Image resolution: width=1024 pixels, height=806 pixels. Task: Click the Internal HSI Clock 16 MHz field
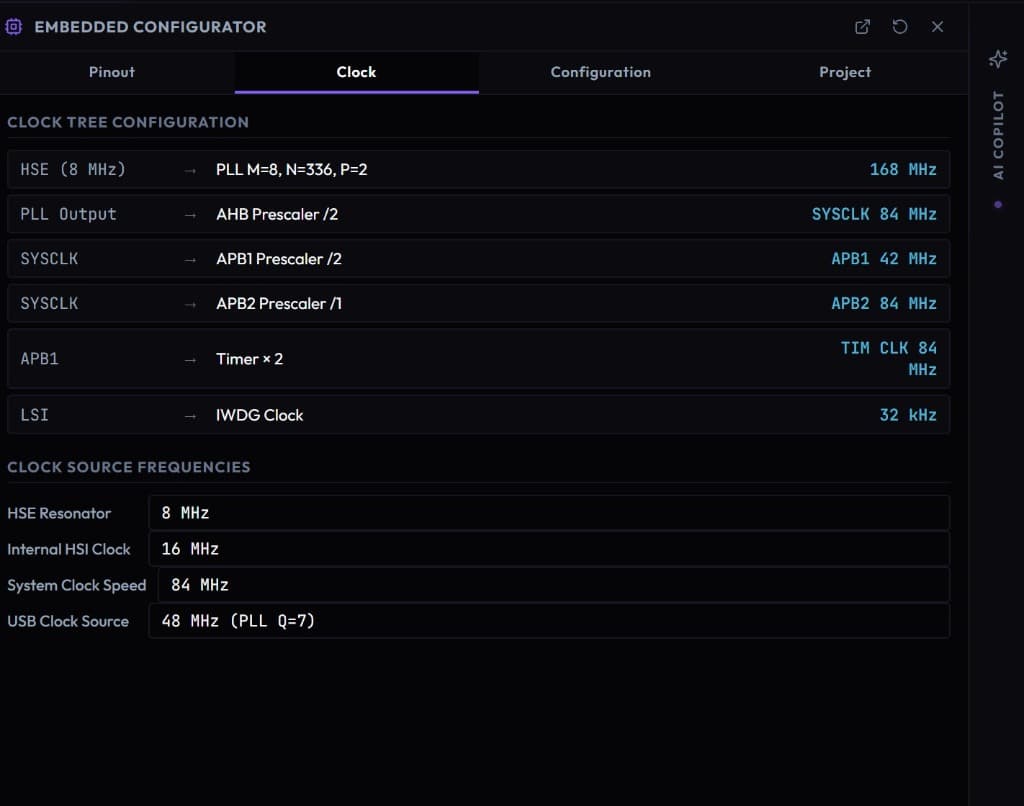549,549
